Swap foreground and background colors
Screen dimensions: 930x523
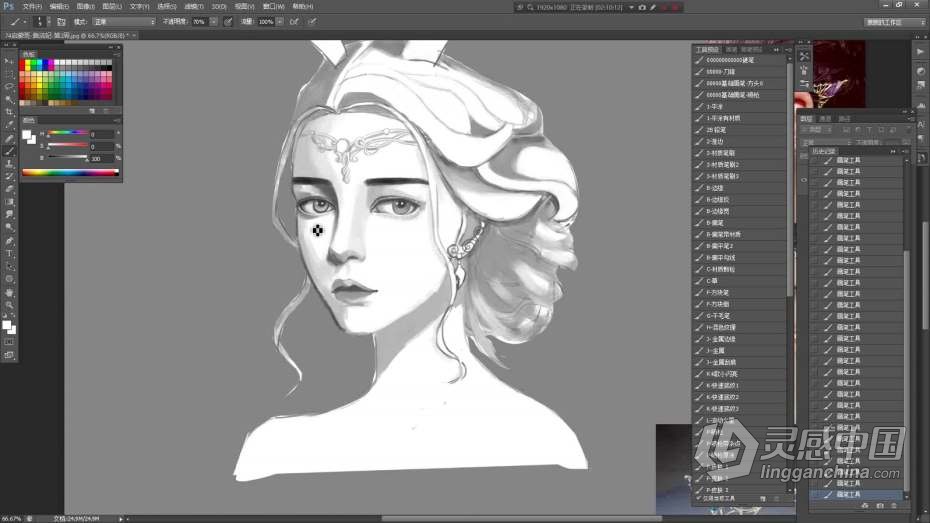click(12, 316)
